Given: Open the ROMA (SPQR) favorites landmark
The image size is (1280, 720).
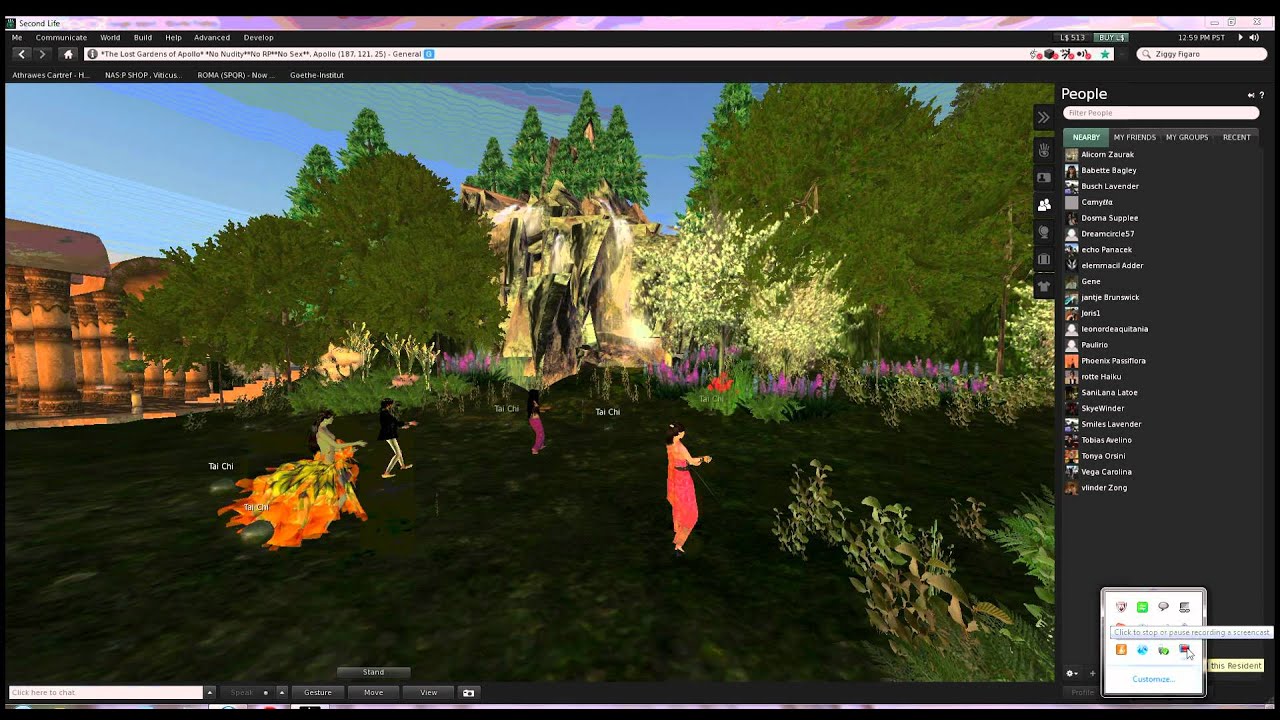Looking at the screenshot, I should [236, 75].
